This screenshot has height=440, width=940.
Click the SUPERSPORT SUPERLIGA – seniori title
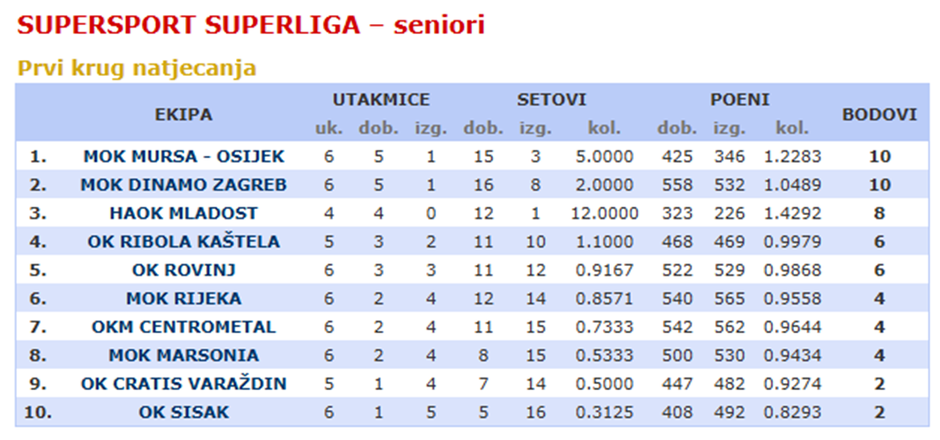(x=251, y=26)
